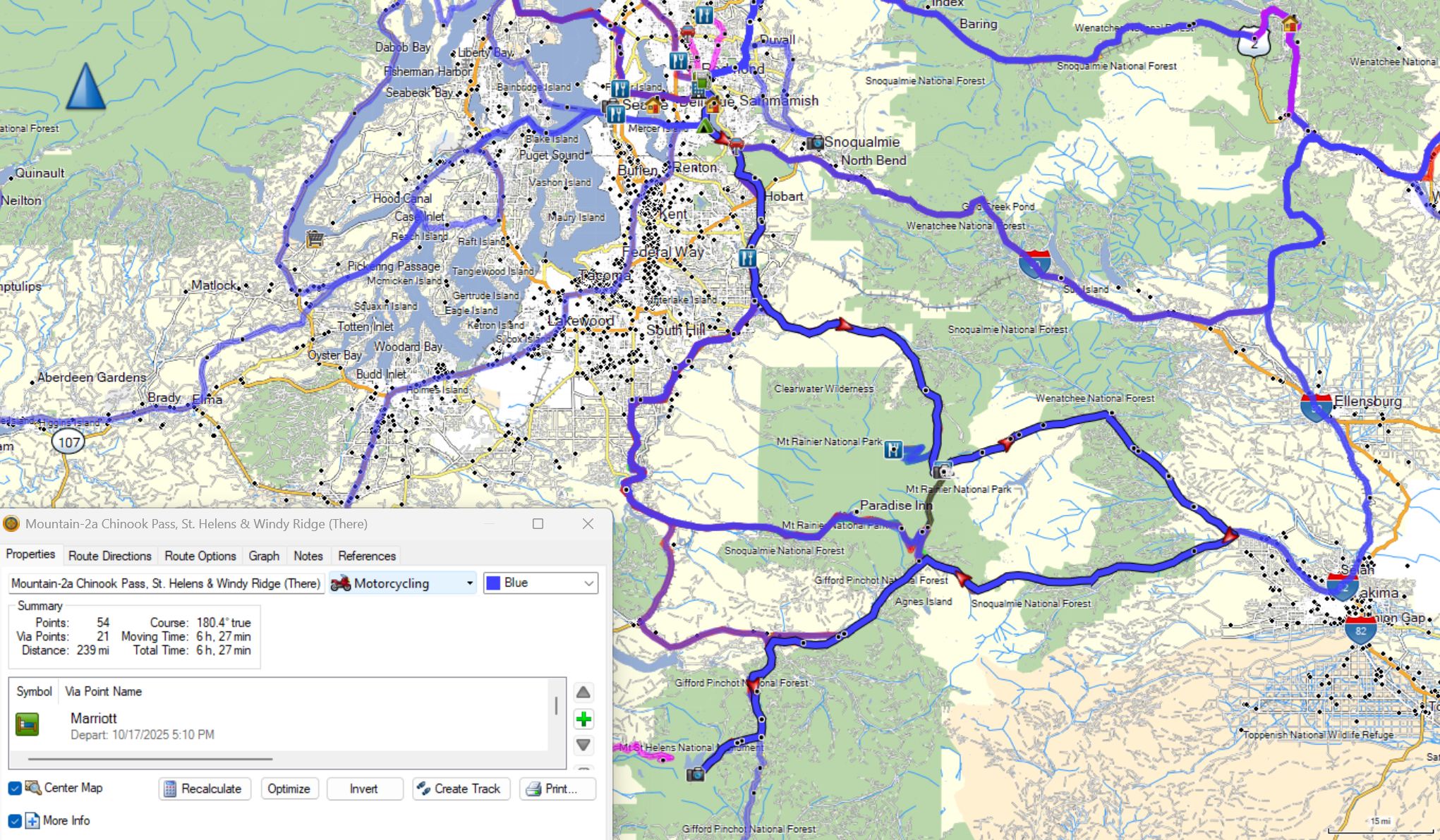
Task: Toggle the More Info checkbox
Action: click(15, 820)
